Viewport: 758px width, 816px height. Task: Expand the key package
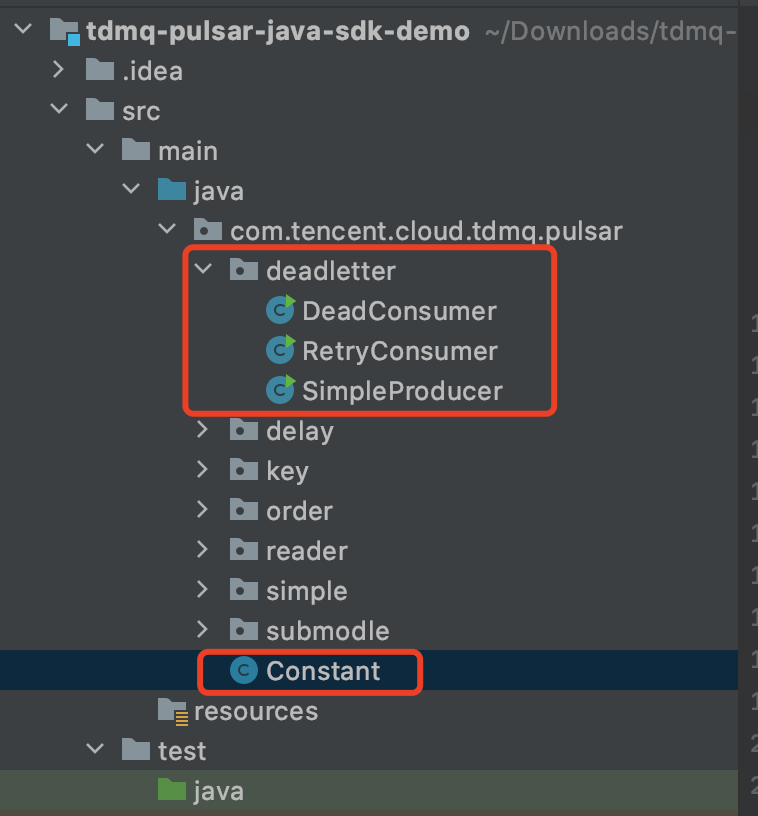click(202, 470)
